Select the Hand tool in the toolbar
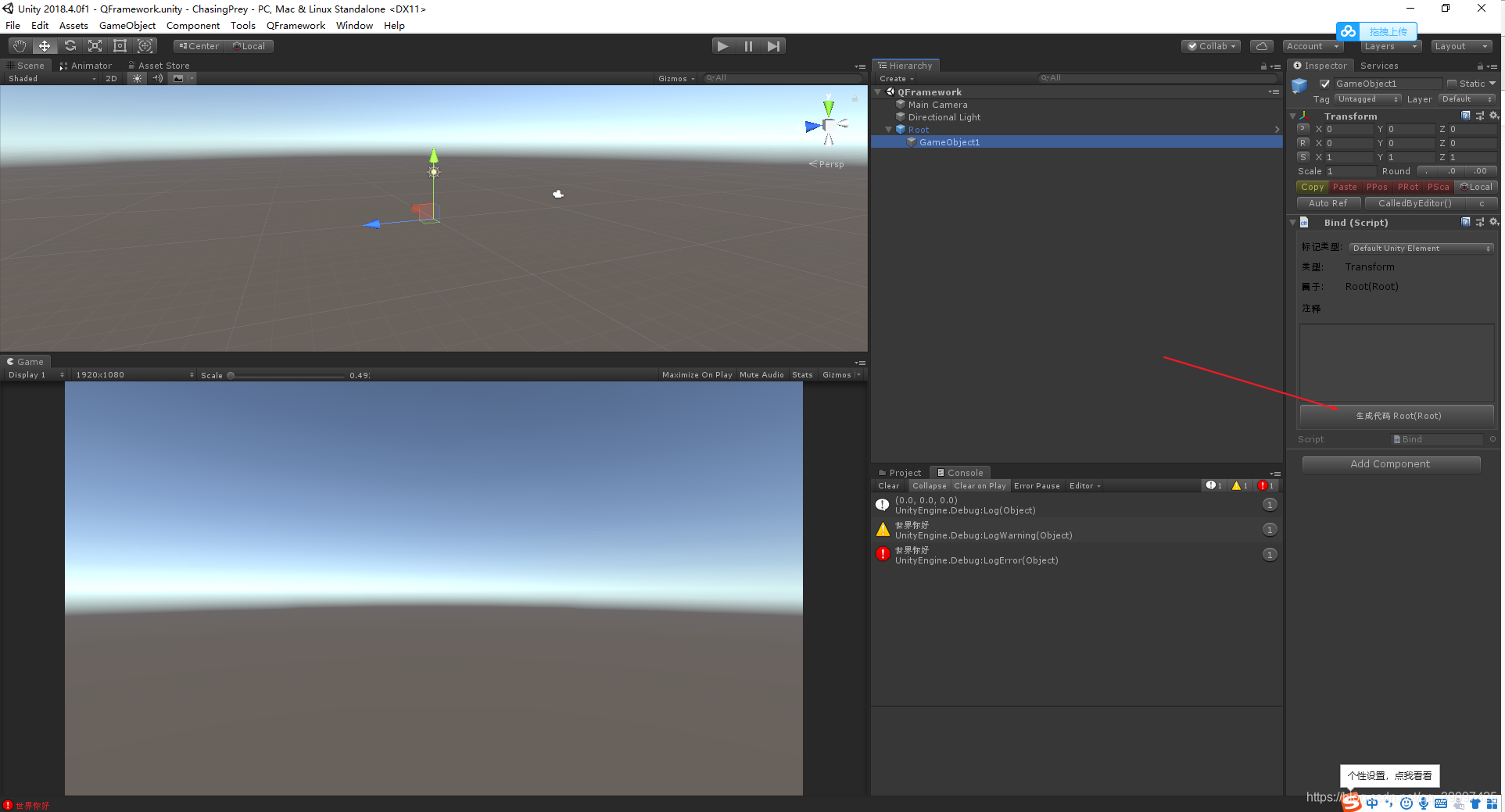1505x812 pixels. [19, 45]
